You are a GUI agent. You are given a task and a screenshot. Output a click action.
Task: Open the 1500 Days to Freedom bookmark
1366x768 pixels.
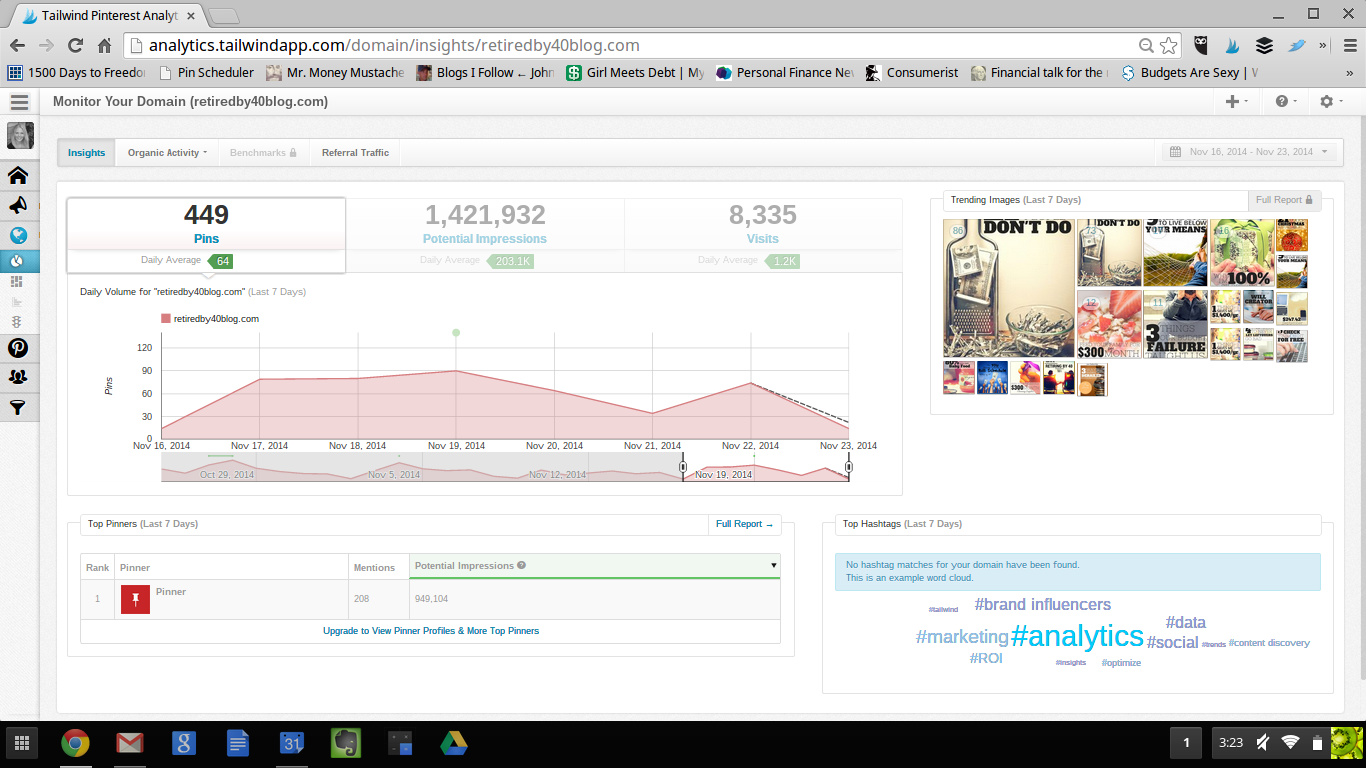pyautogui.click(x=77, y=72)
